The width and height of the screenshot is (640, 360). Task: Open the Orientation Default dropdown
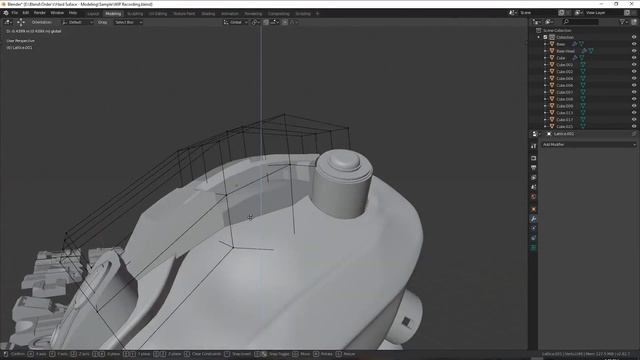click(x=78, y=22)
